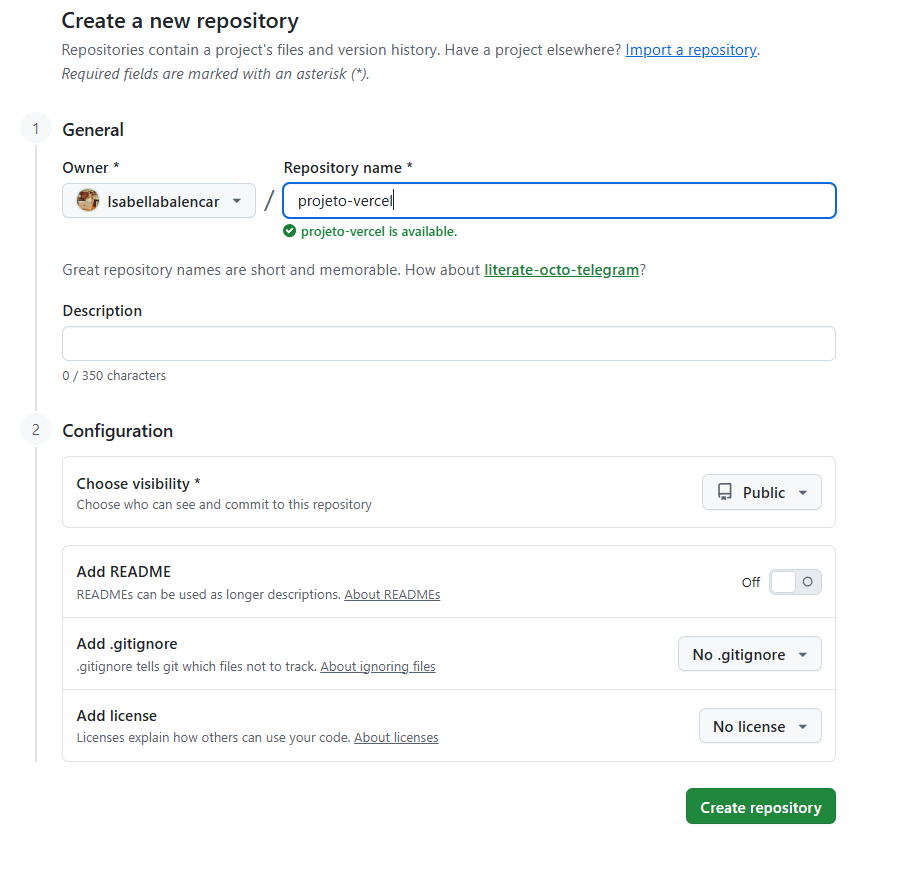
Task: Visit the About licenses link
Action: click(x=396, y=738)
